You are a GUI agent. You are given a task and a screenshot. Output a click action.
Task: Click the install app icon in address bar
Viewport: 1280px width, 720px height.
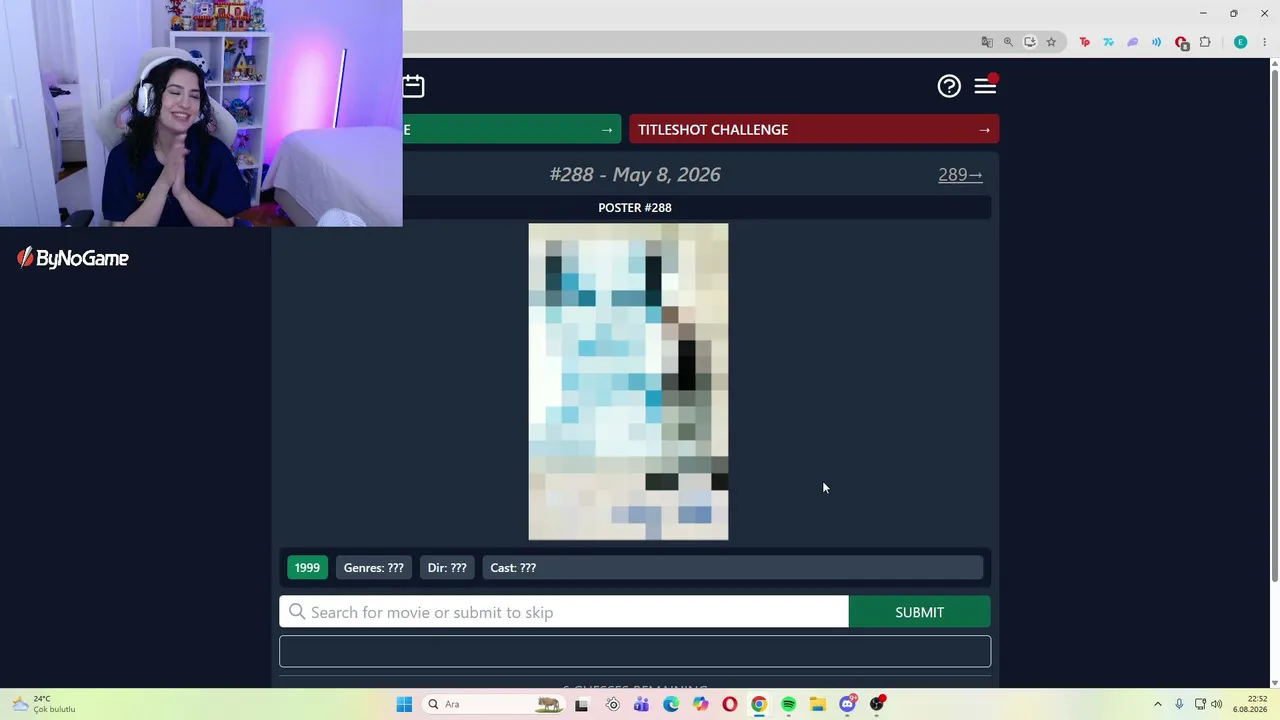click(1030, 42)
